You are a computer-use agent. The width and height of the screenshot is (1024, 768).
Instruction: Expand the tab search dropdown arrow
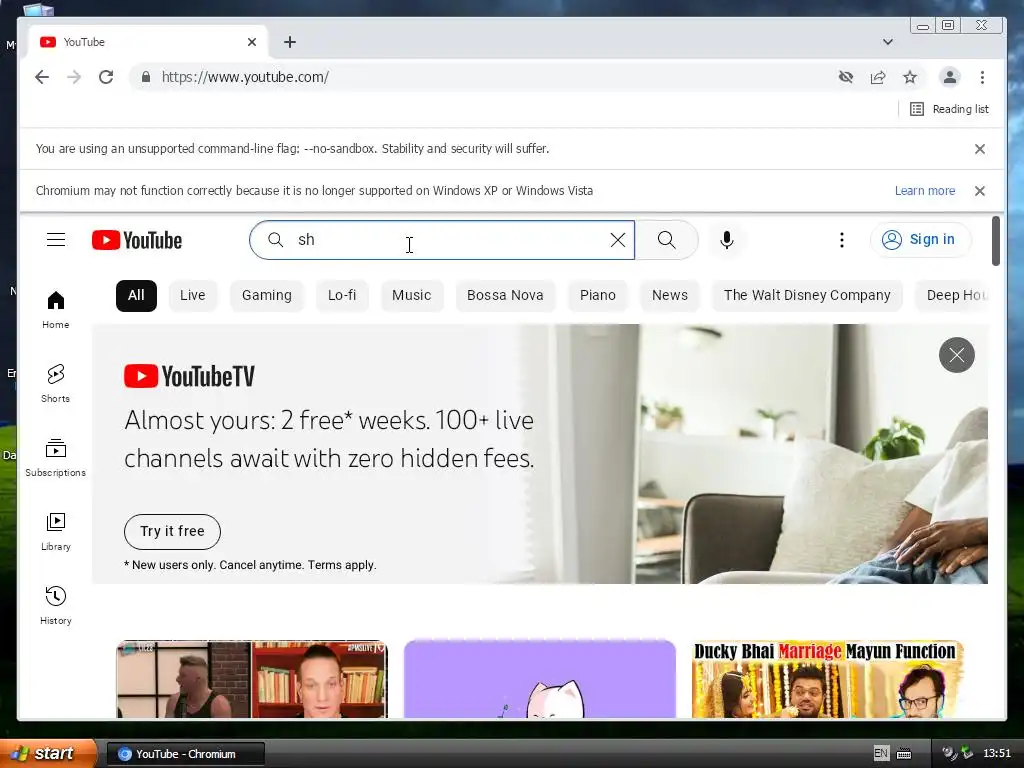[888, 42]
